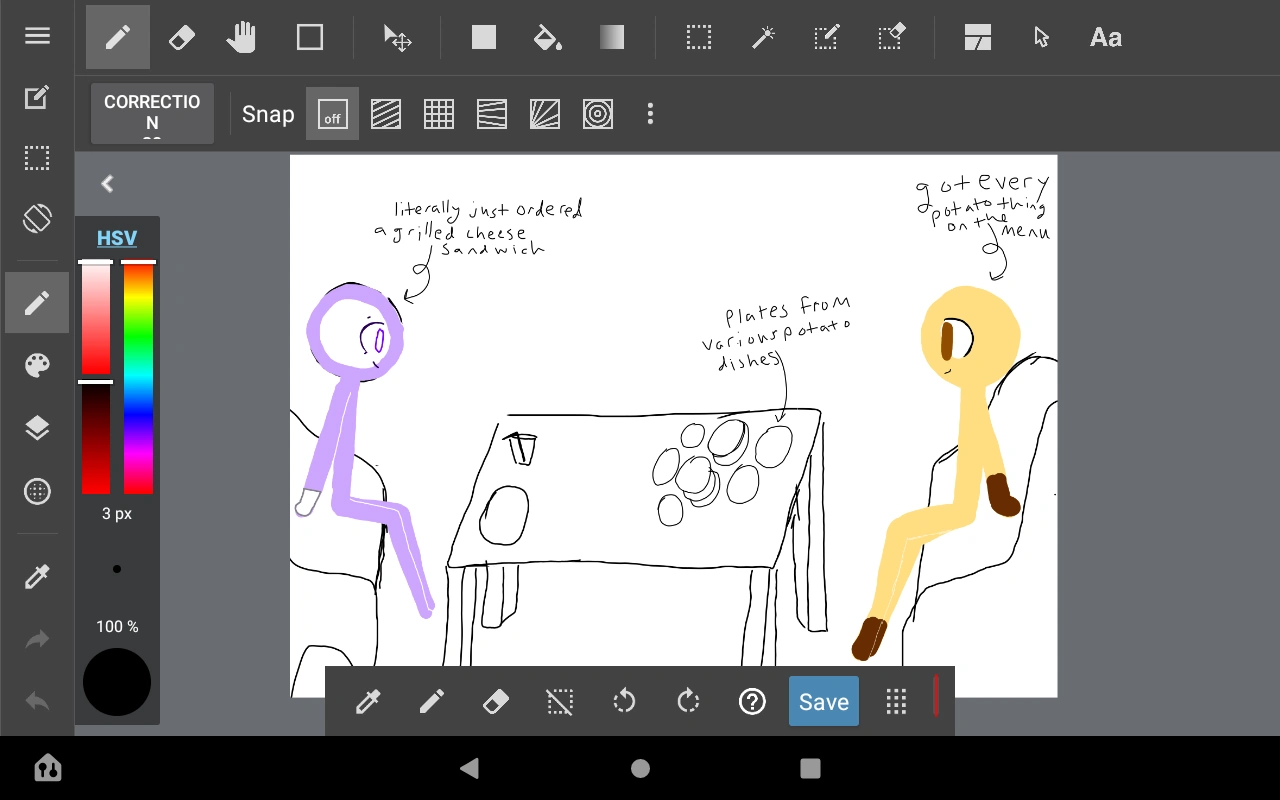The width and height of the screenshot is (1280, 800).
Task: Open the color palette panel
Action: 37,364
